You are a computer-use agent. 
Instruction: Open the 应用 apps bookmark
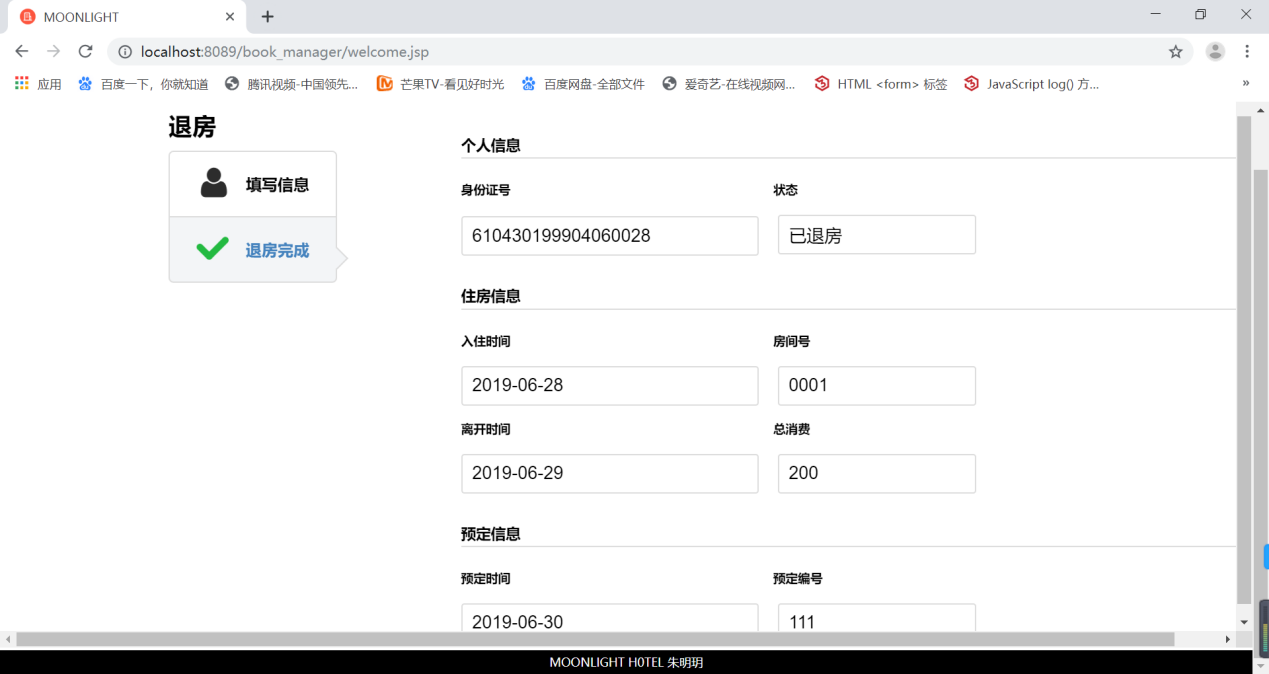38,84
